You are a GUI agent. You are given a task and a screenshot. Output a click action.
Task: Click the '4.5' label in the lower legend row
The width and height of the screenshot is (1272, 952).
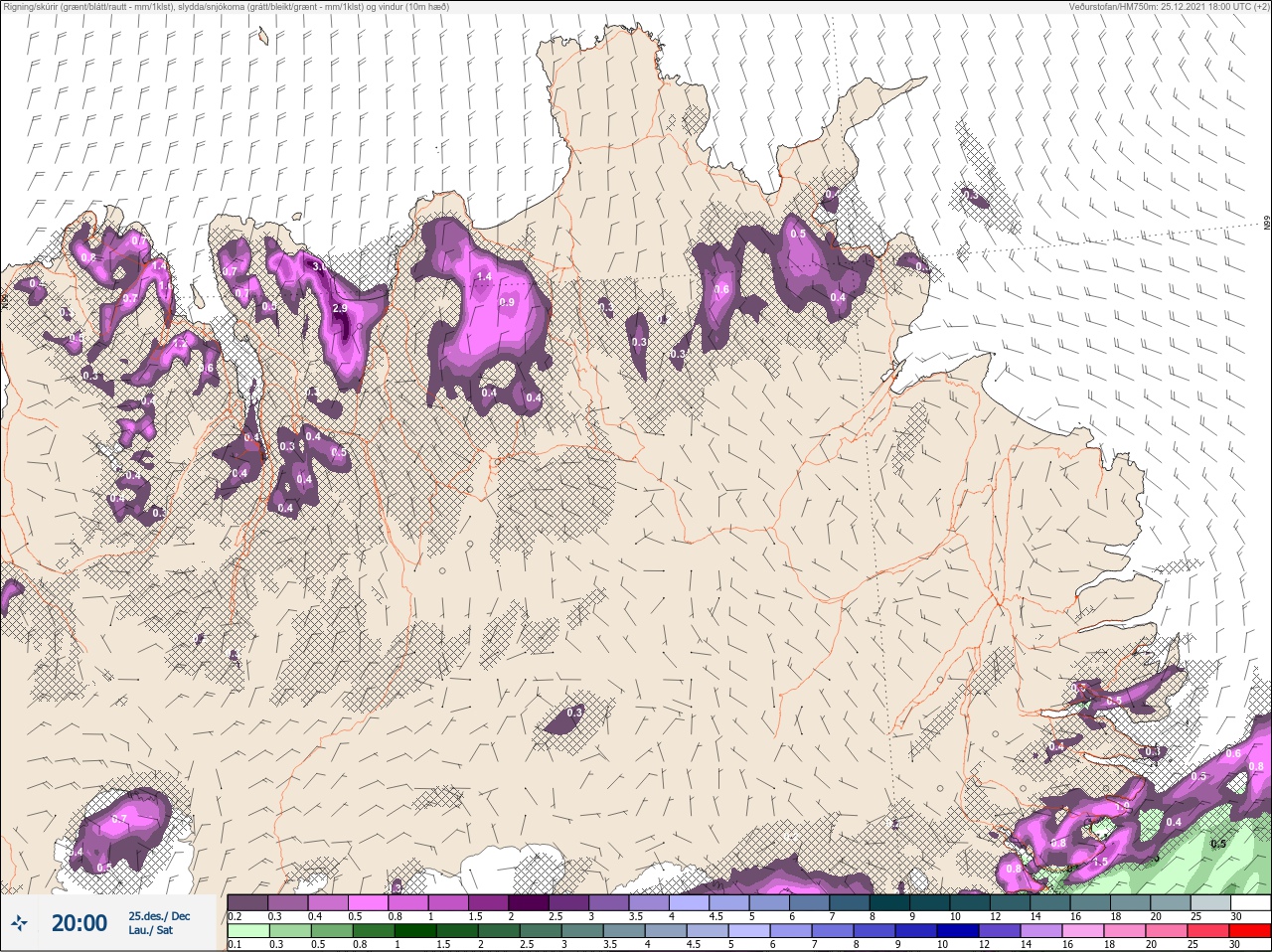(x=695, y=944)
